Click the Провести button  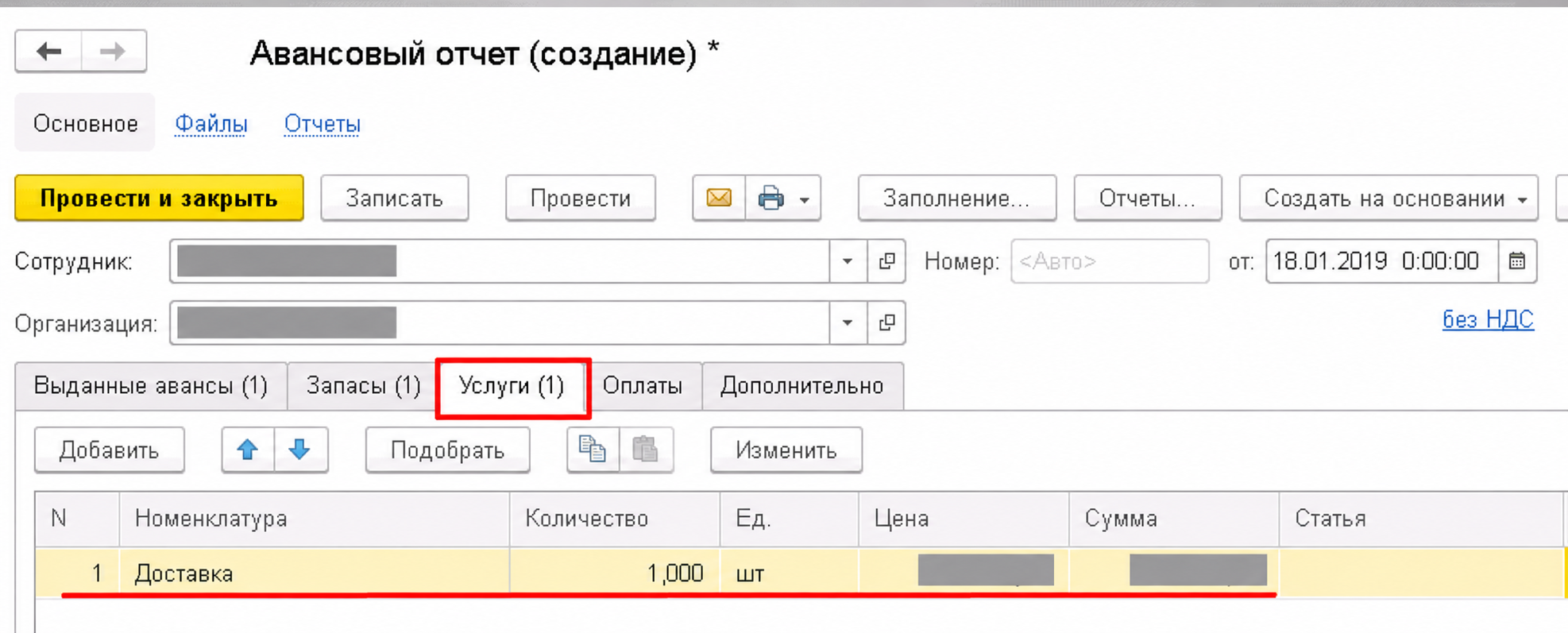(x=581, y=198)
